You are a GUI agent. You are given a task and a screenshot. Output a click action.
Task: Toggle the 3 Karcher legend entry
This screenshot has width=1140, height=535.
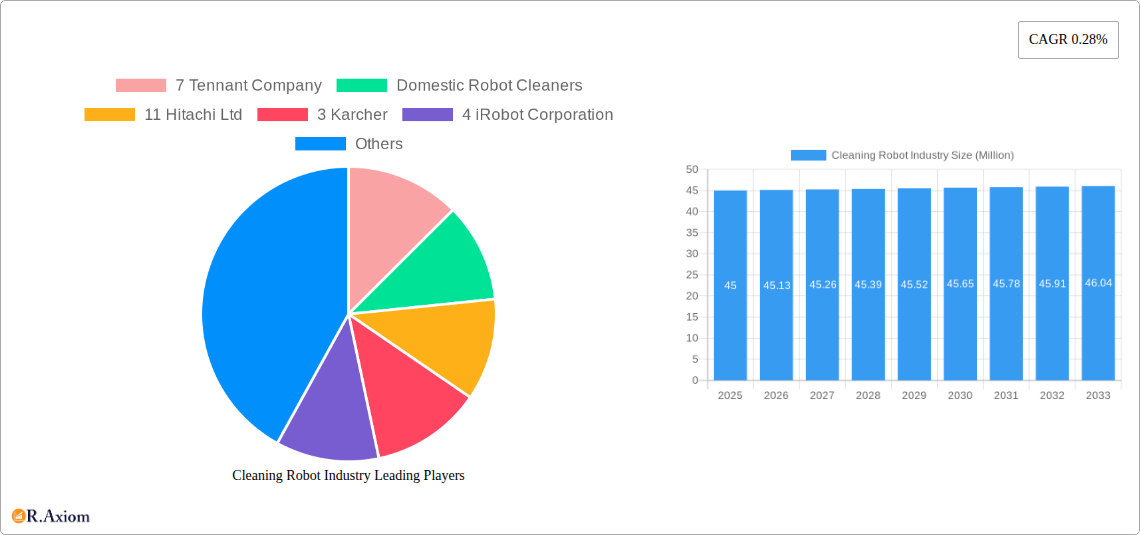[322, 114]
